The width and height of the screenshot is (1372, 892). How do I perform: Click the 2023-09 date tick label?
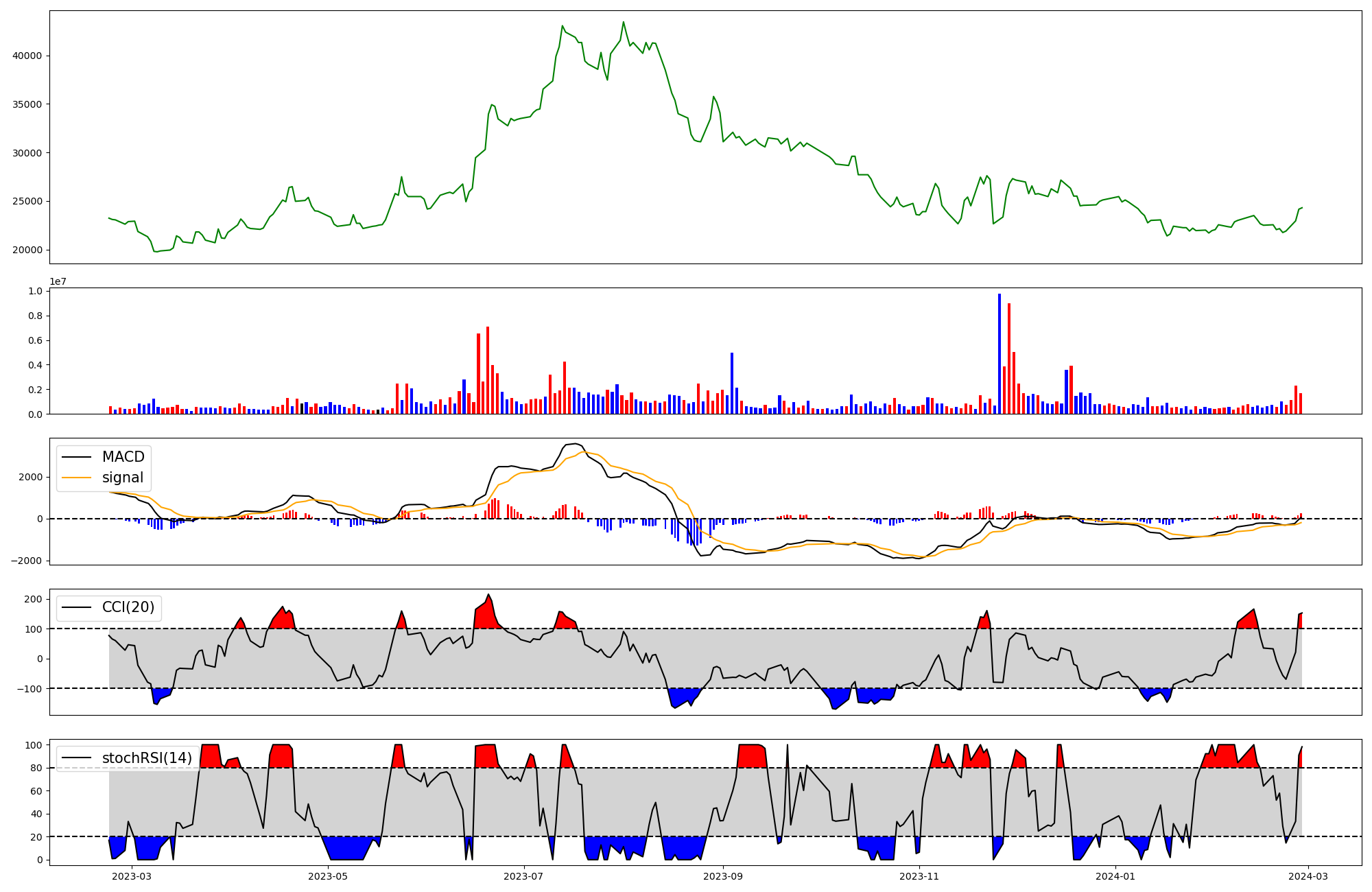click(723, 876)
